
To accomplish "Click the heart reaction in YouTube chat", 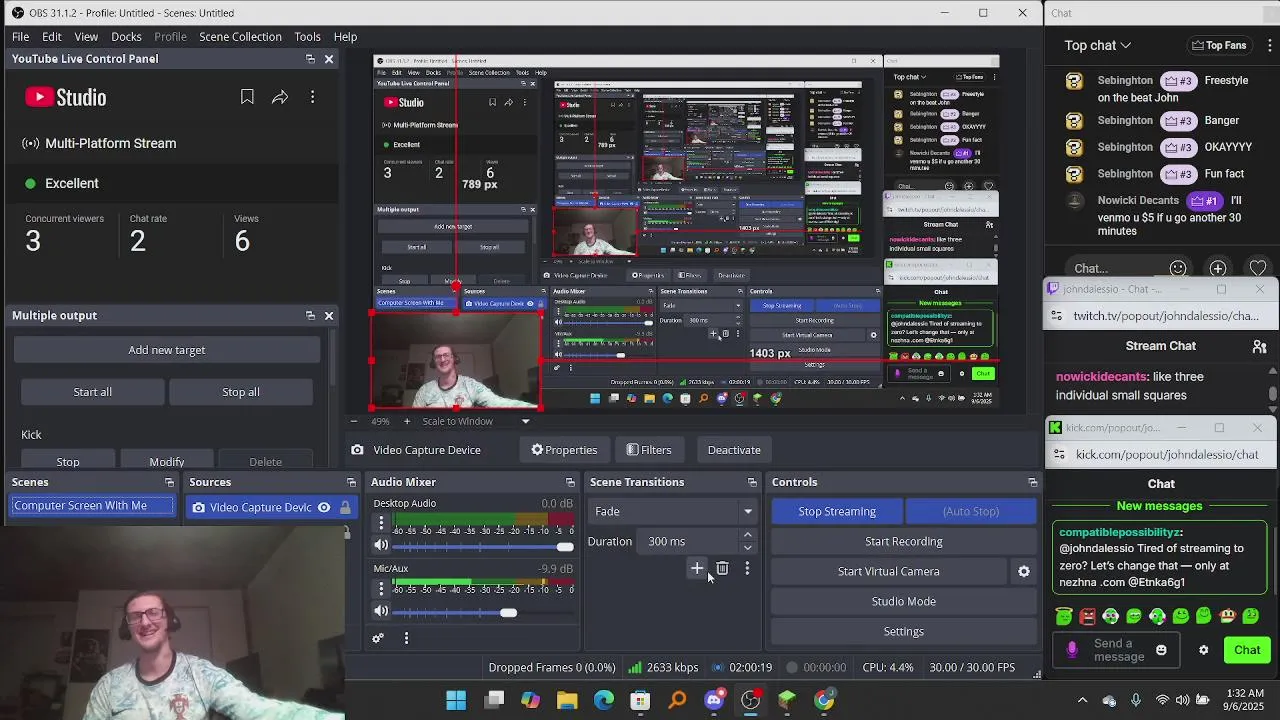I will (1258, 268).
